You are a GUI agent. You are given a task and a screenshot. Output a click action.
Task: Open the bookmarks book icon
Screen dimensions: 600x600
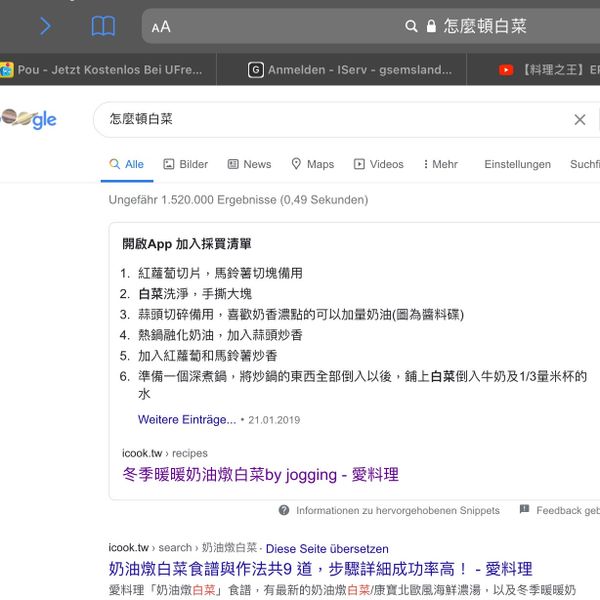coord(103,26)
